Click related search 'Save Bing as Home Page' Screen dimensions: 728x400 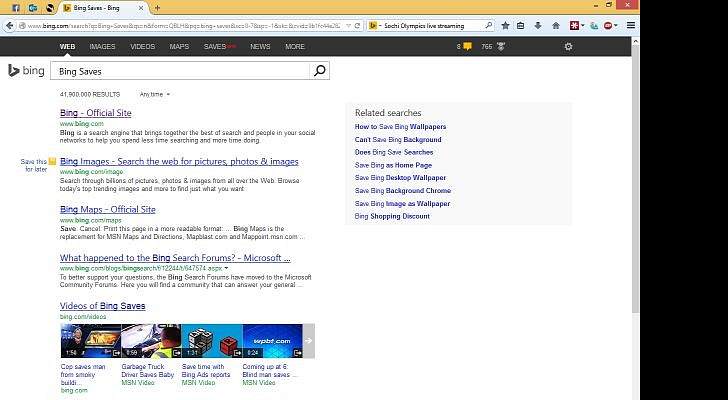pyautogui.click(x=393, y=165)
